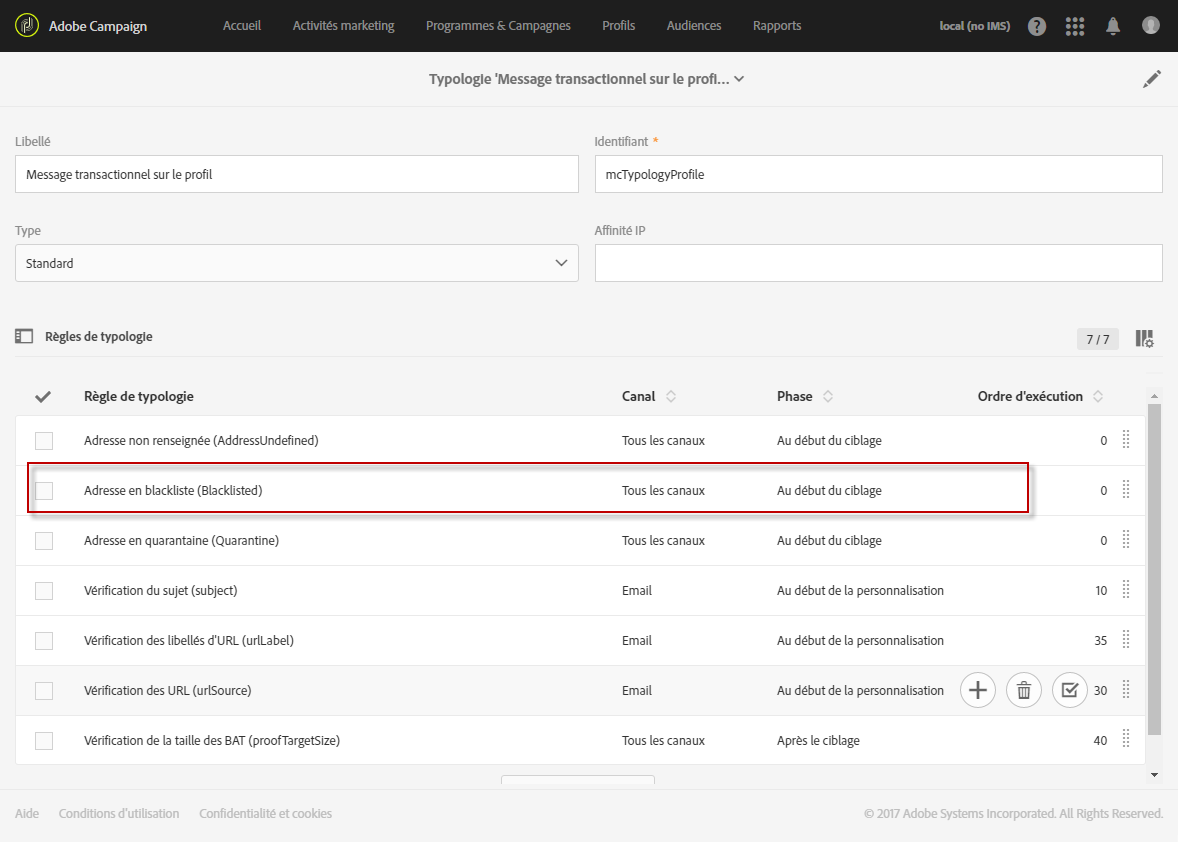1178x842 pixels.
Task: Sort by the Canal column arrows
Action: [671, 397]
